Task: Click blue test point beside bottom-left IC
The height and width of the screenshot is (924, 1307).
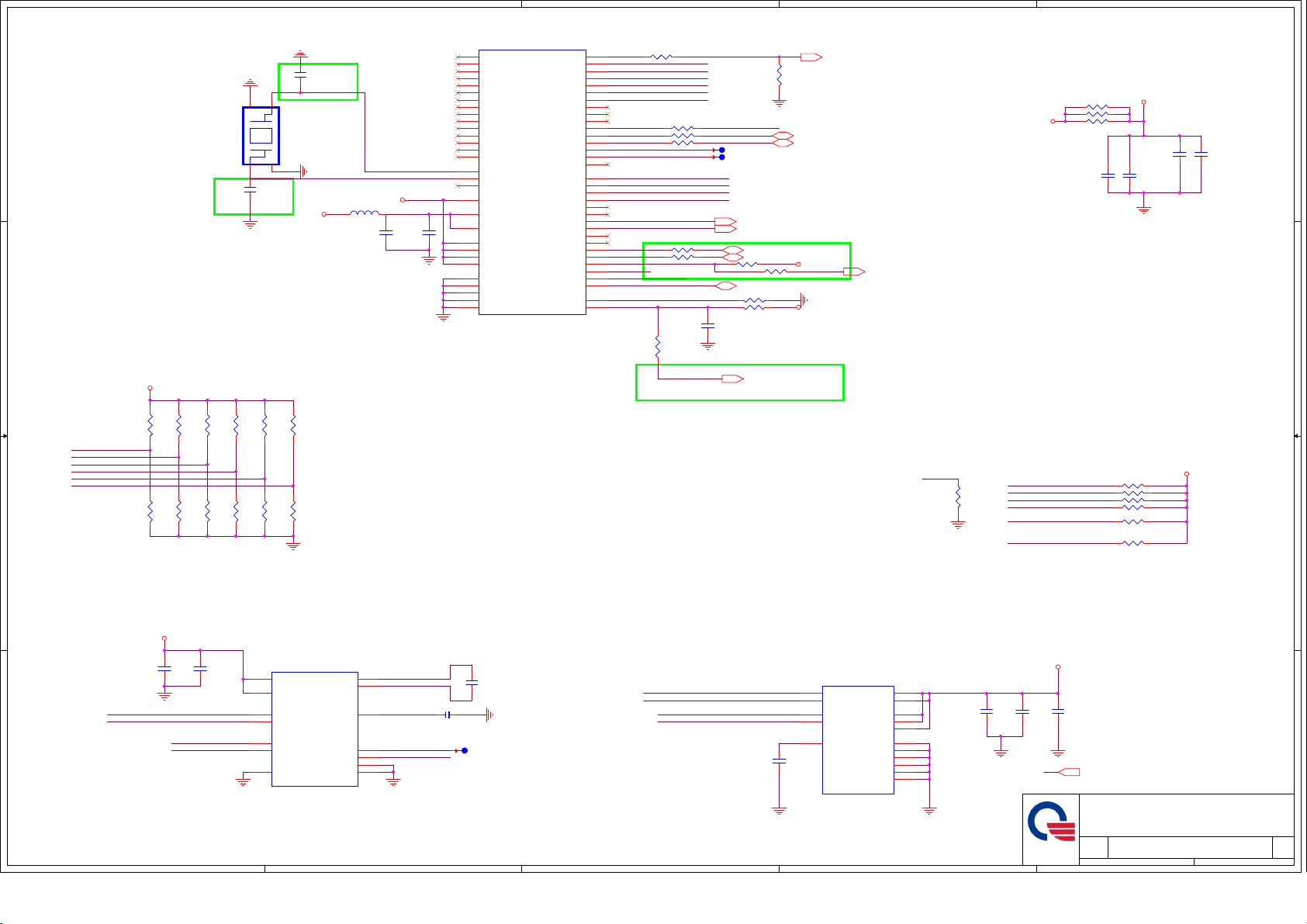Action: click(x=464, y=750)
